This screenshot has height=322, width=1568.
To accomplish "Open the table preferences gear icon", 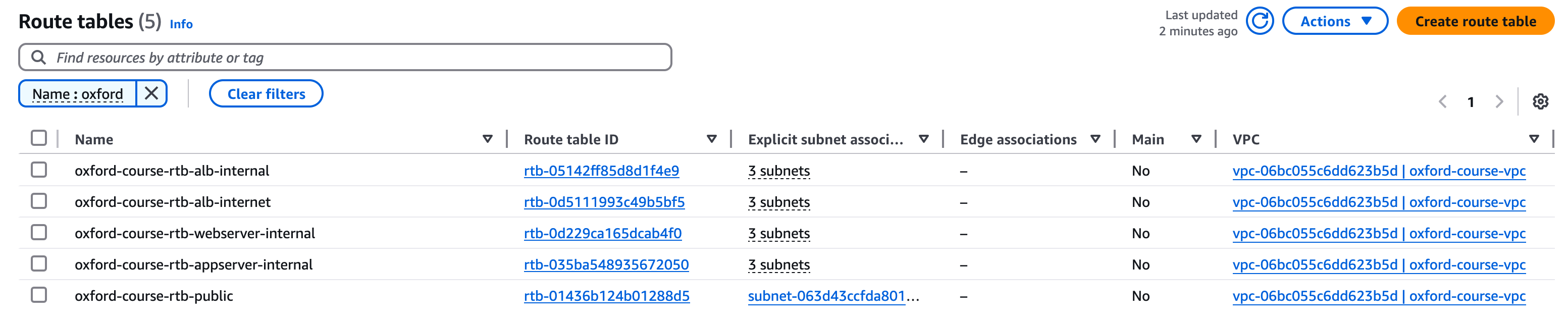I will (1540, 101).
